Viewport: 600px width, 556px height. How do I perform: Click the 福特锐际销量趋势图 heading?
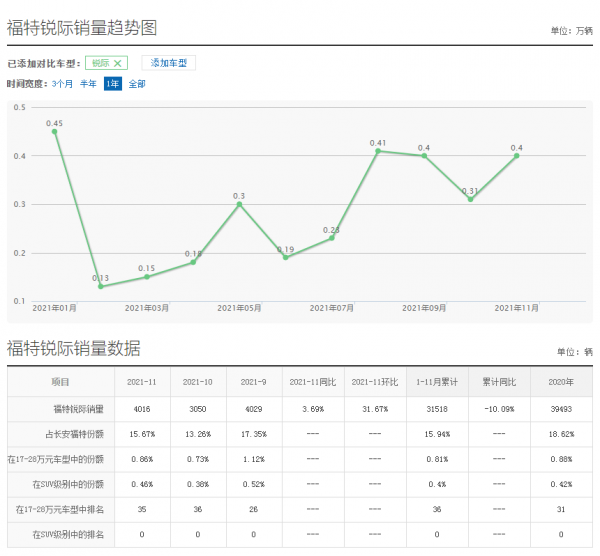coord(82,28)
